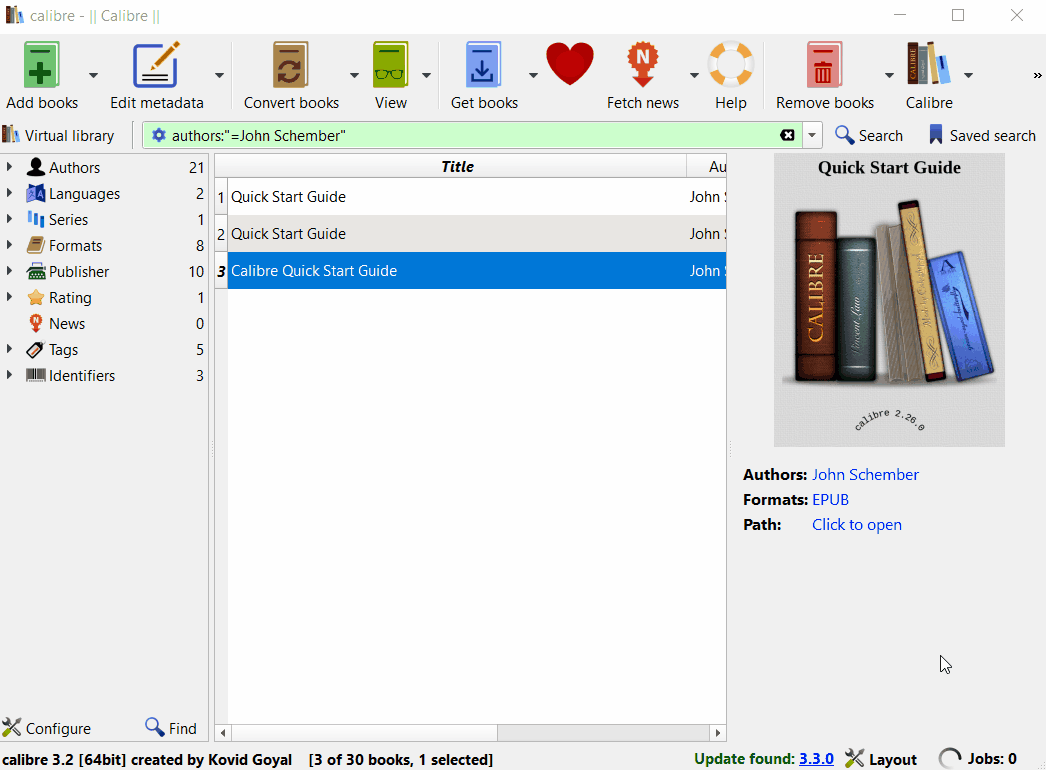
Task: Open Fetch news dropdown arrow
Action: click(694, 75)
